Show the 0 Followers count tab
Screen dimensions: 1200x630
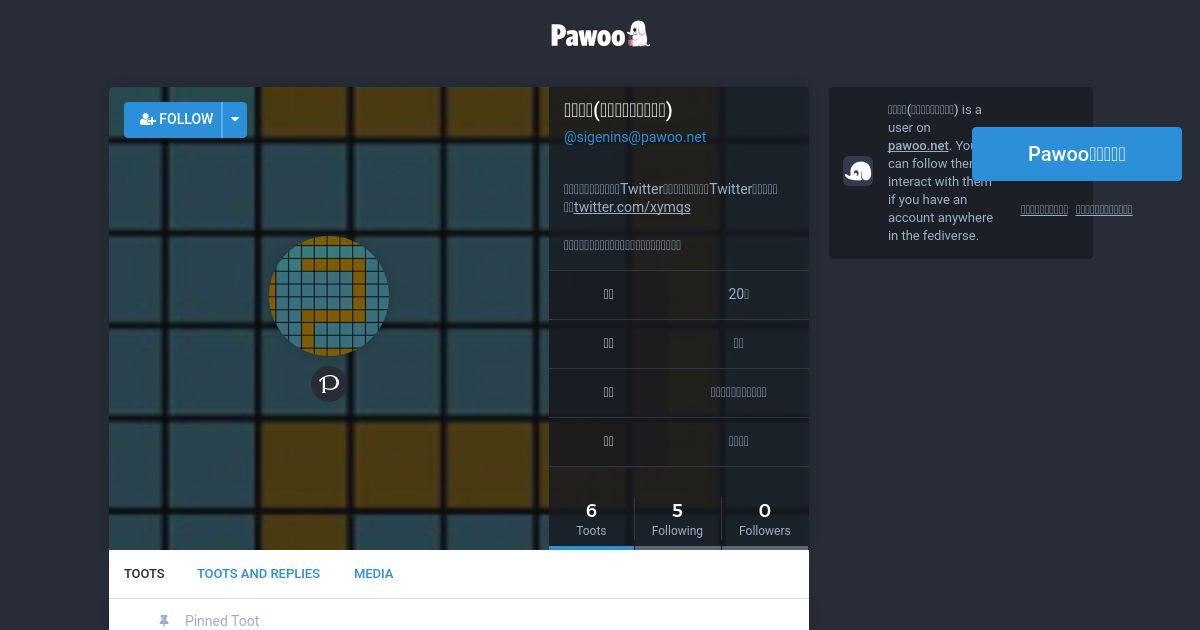pos(765,520)
